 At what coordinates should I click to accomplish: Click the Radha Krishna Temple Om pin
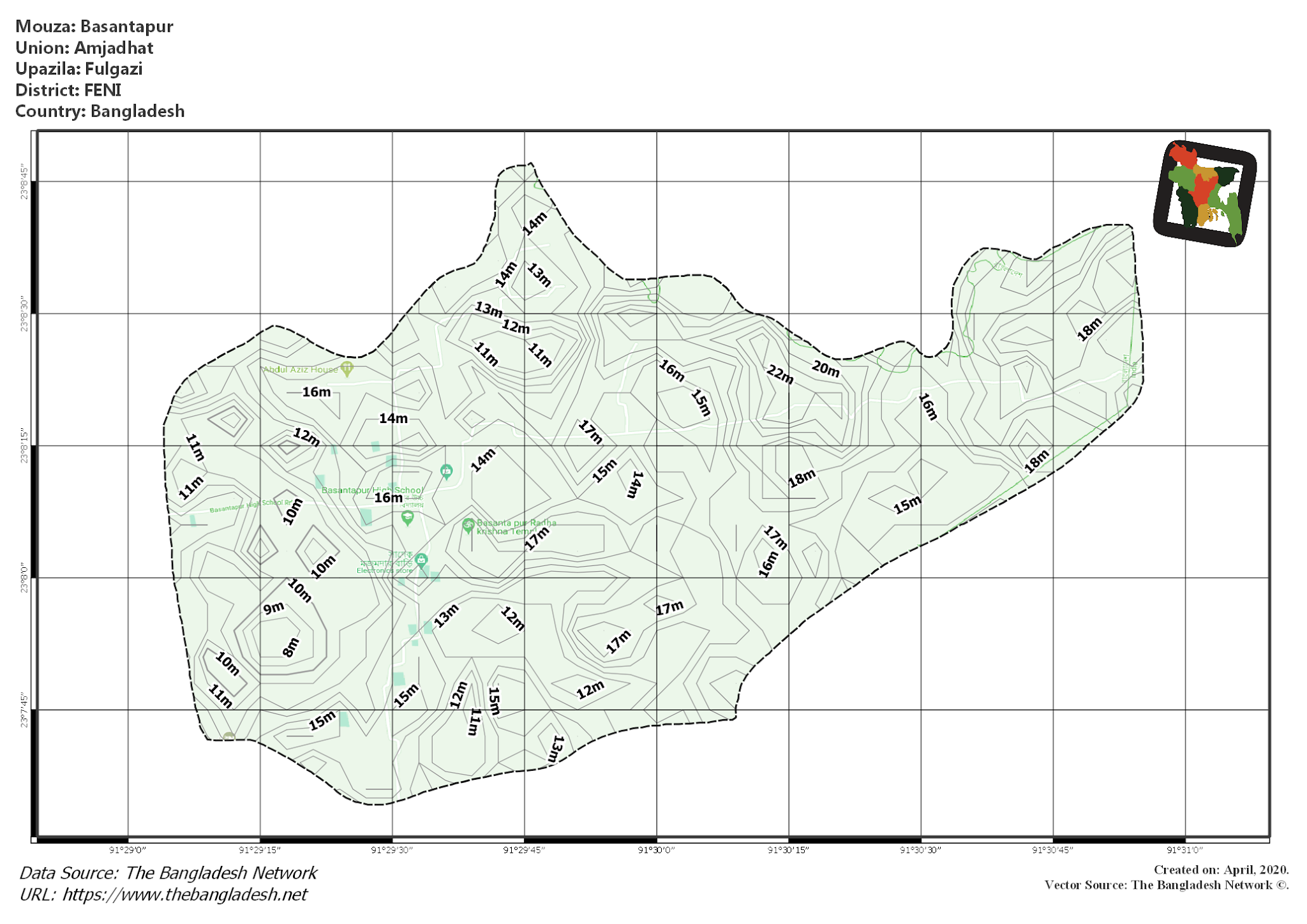tap(468, 525)
